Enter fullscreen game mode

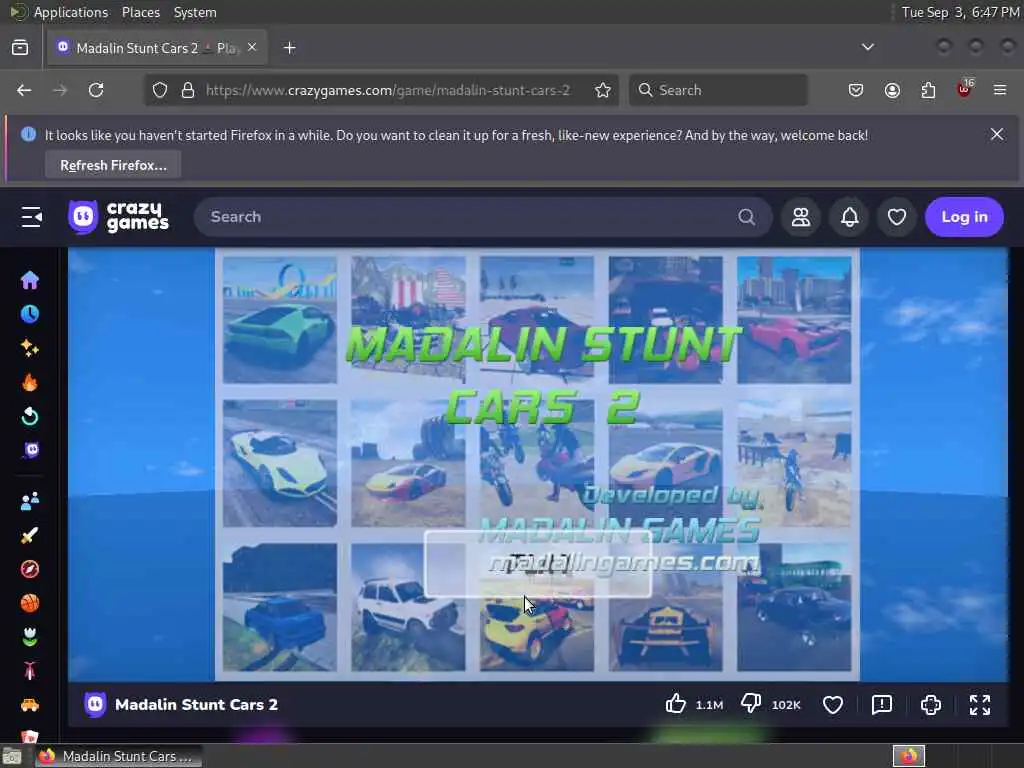click(x=980, y=705)
